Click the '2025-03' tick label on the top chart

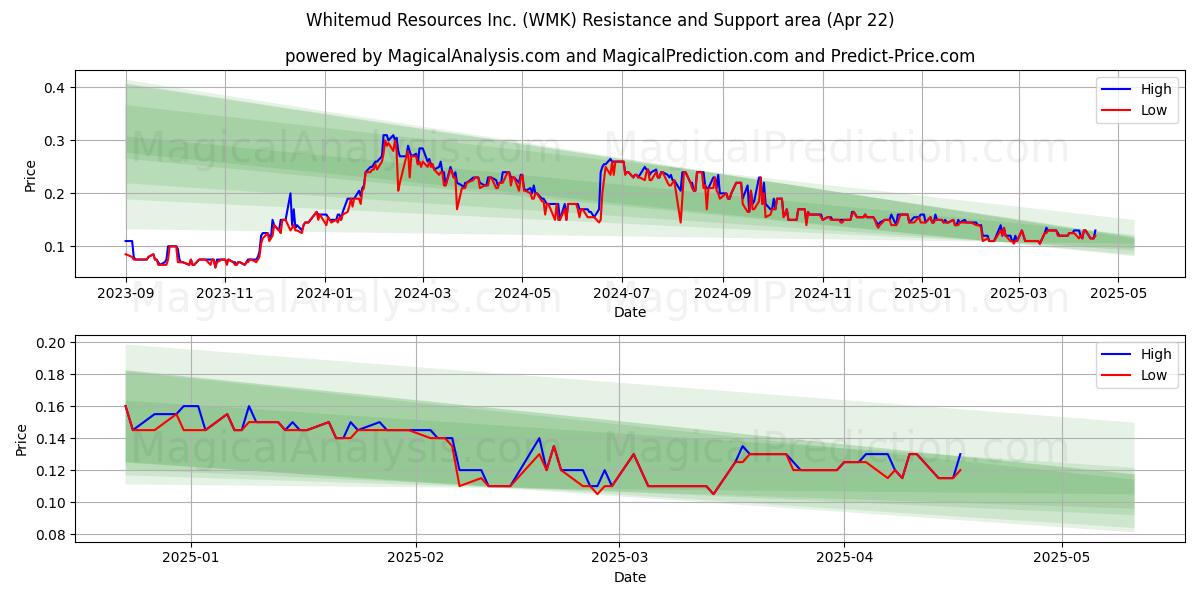1019,294
